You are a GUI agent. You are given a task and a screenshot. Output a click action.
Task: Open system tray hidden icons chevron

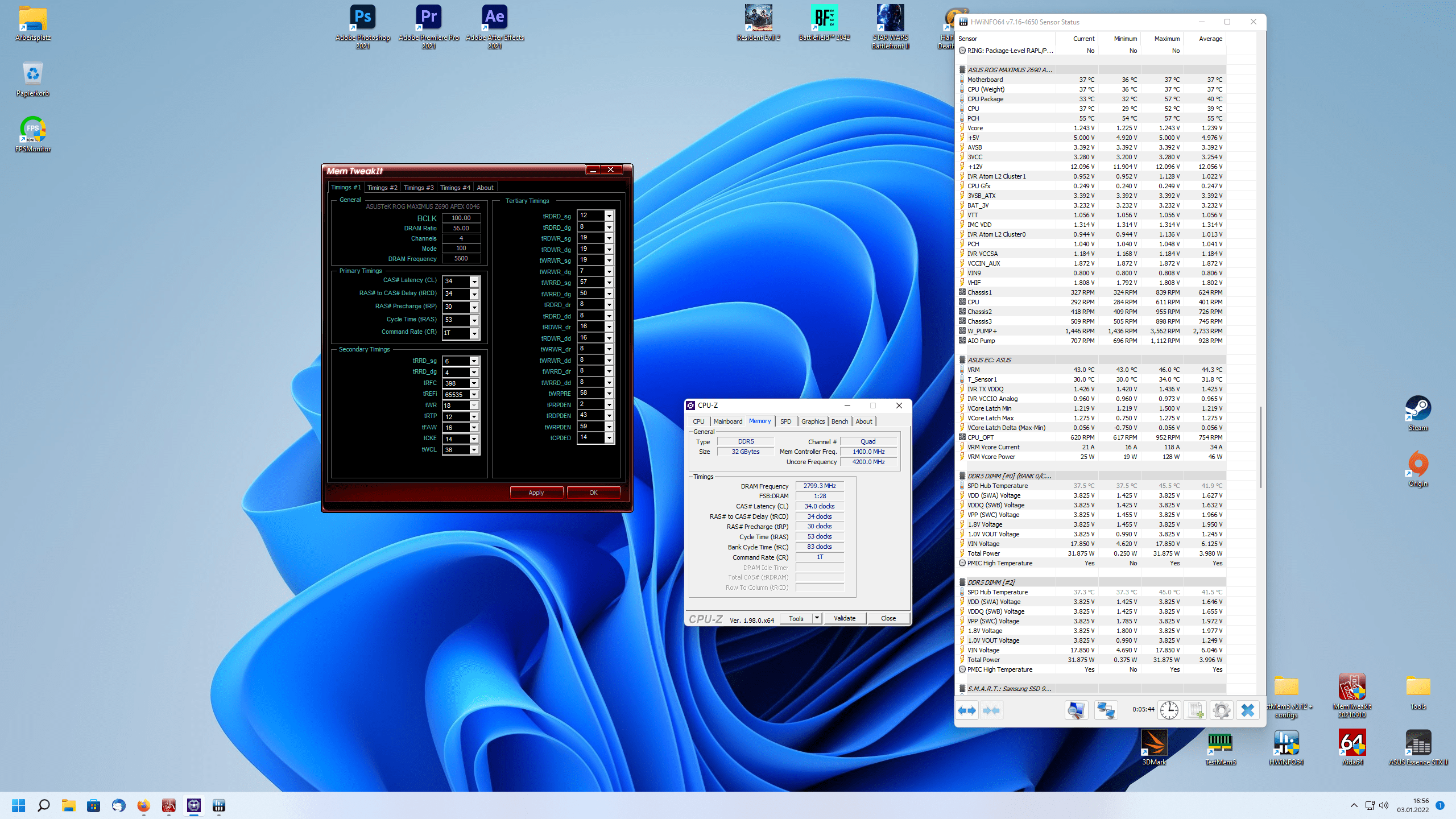(x=1354, y=805)
